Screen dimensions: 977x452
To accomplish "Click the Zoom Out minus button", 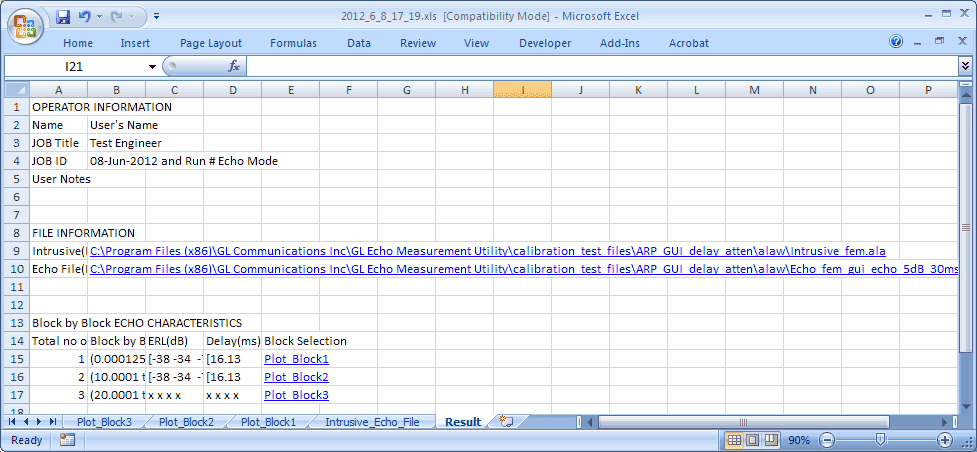I will (826, 440).
